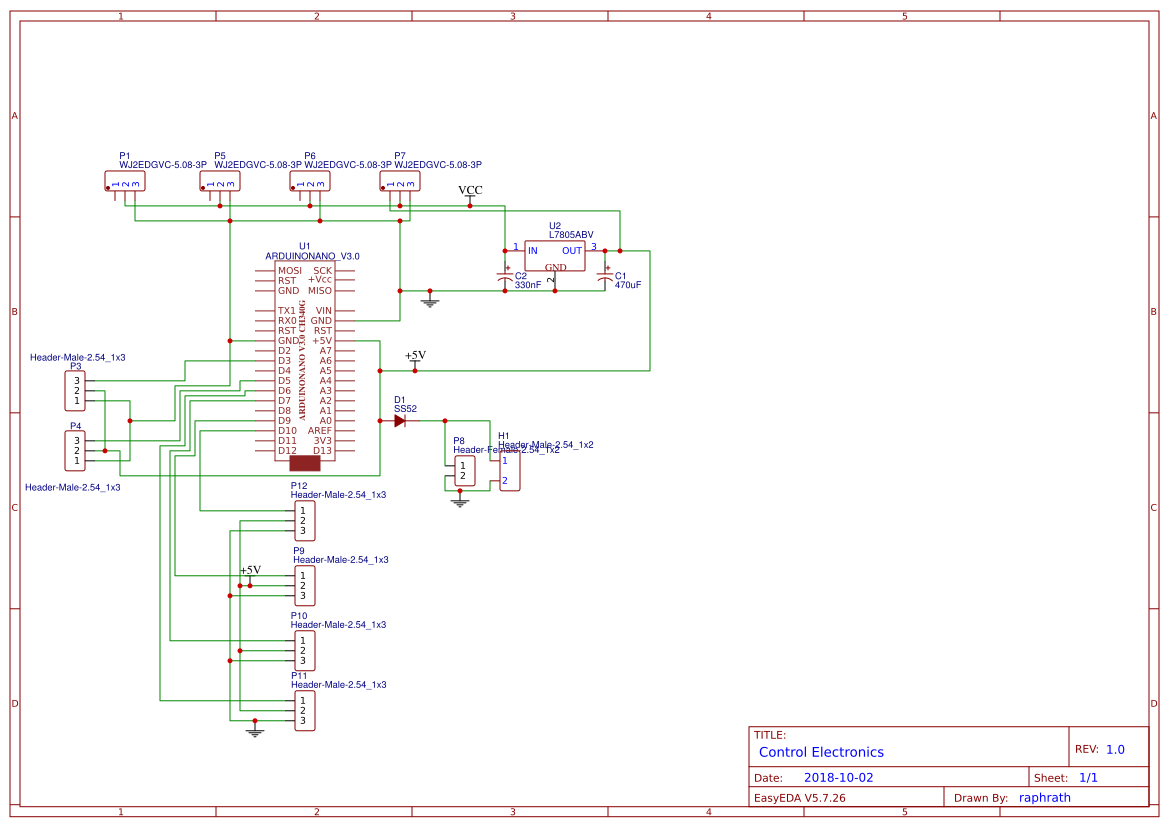Select the P1 terminal block connector

point(125,181)
